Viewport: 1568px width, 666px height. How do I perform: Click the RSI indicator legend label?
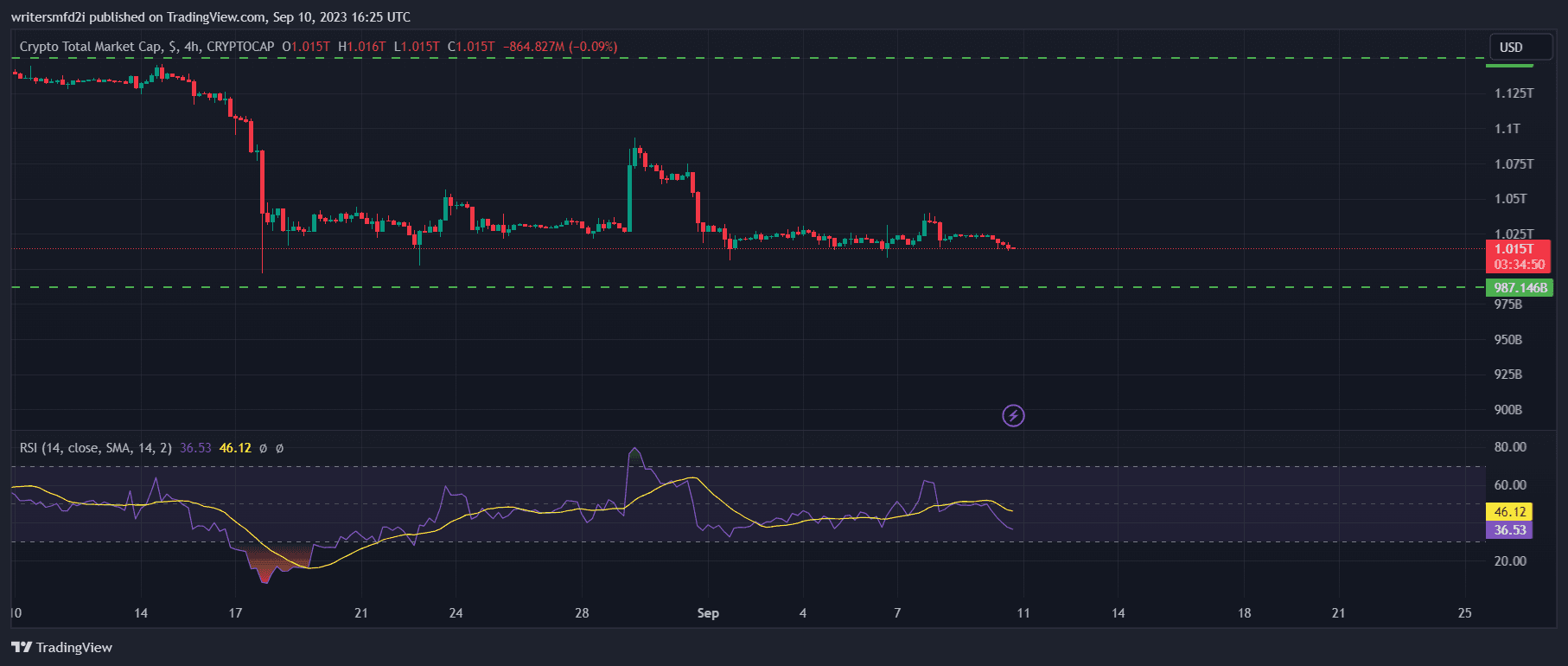pos(95,448)
